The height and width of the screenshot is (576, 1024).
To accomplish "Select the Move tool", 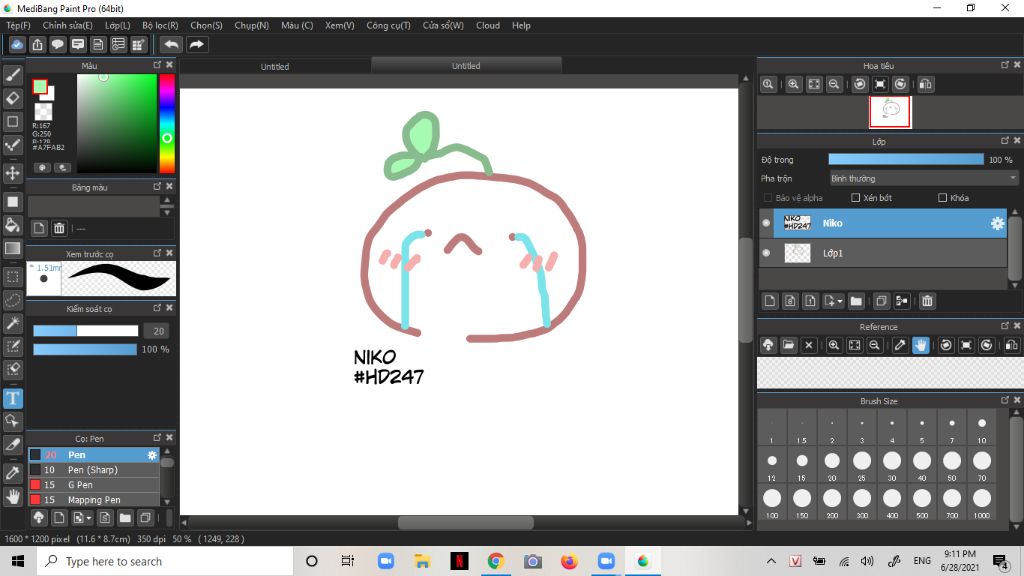I will (x=12, y=173).
